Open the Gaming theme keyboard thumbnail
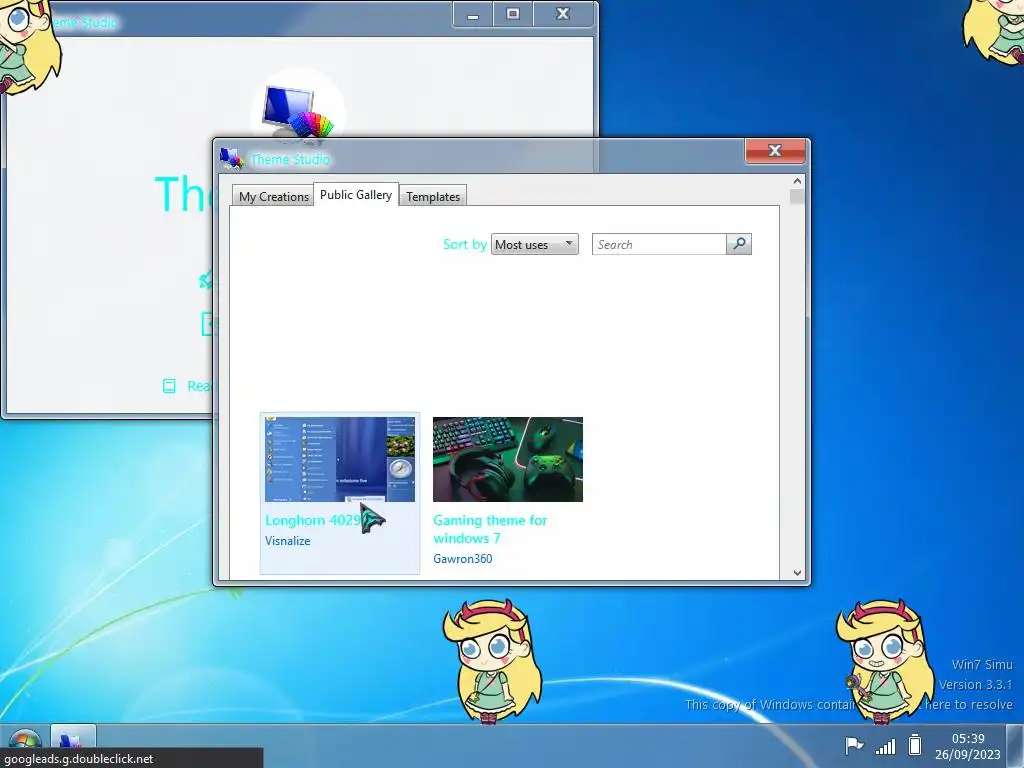 tap(507, 459)
